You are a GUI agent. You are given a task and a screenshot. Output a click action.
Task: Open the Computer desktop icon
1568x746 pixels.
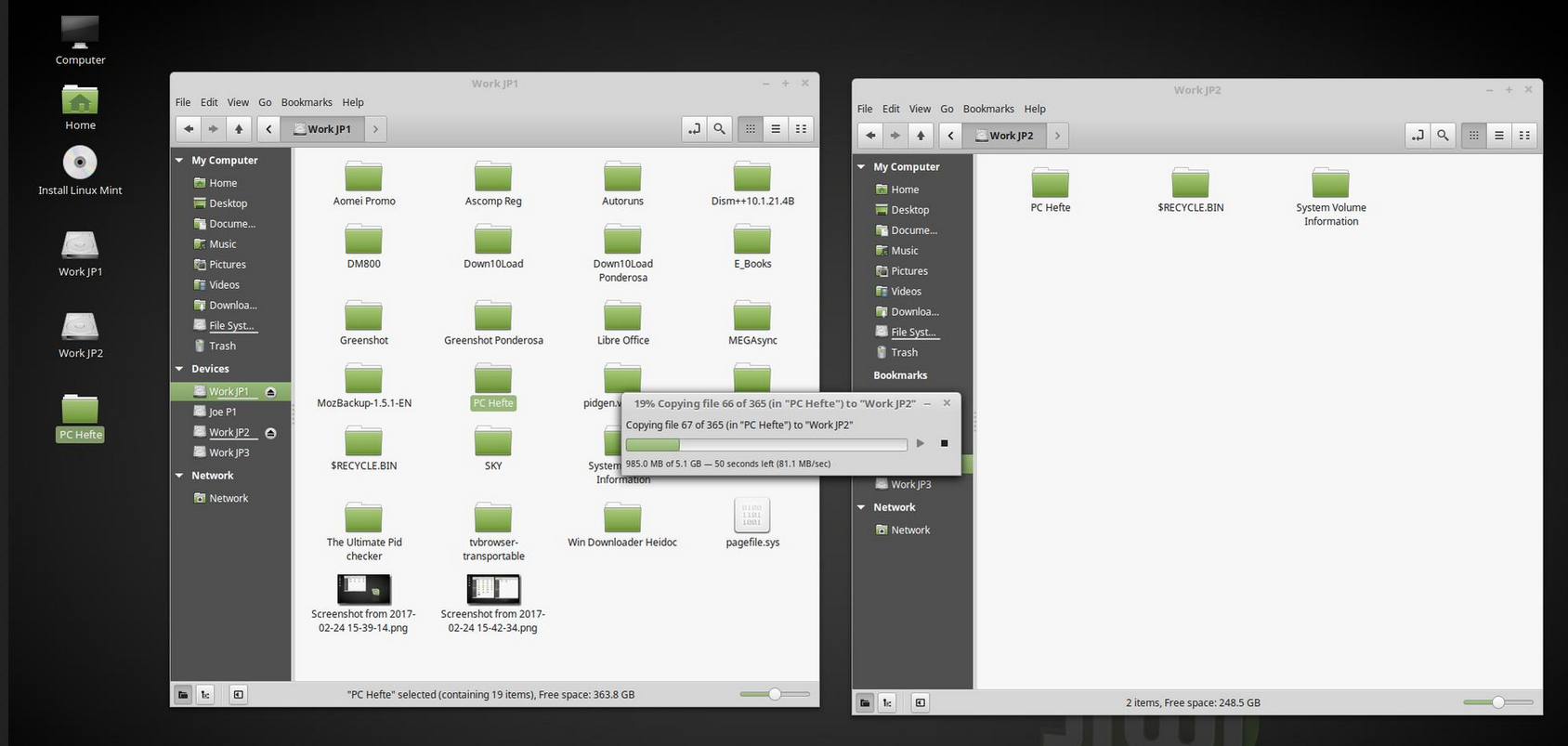pos(80,40)
